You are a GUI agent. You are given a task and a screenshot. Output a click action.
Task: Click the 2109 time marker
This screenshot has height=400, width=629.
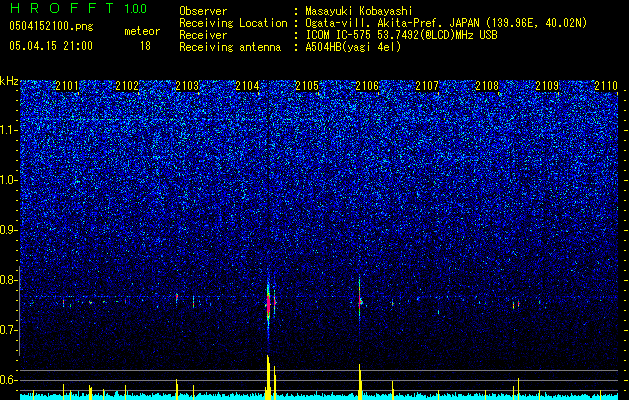548,86
